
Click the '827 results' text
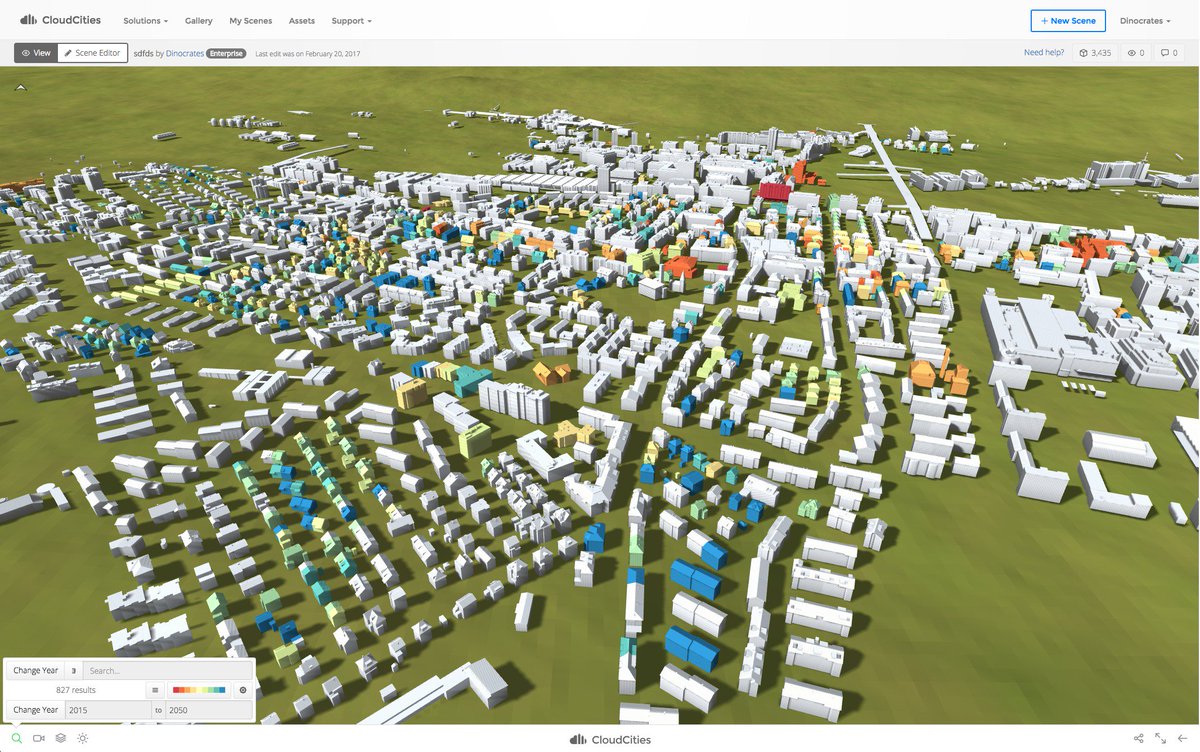point(76,690)
